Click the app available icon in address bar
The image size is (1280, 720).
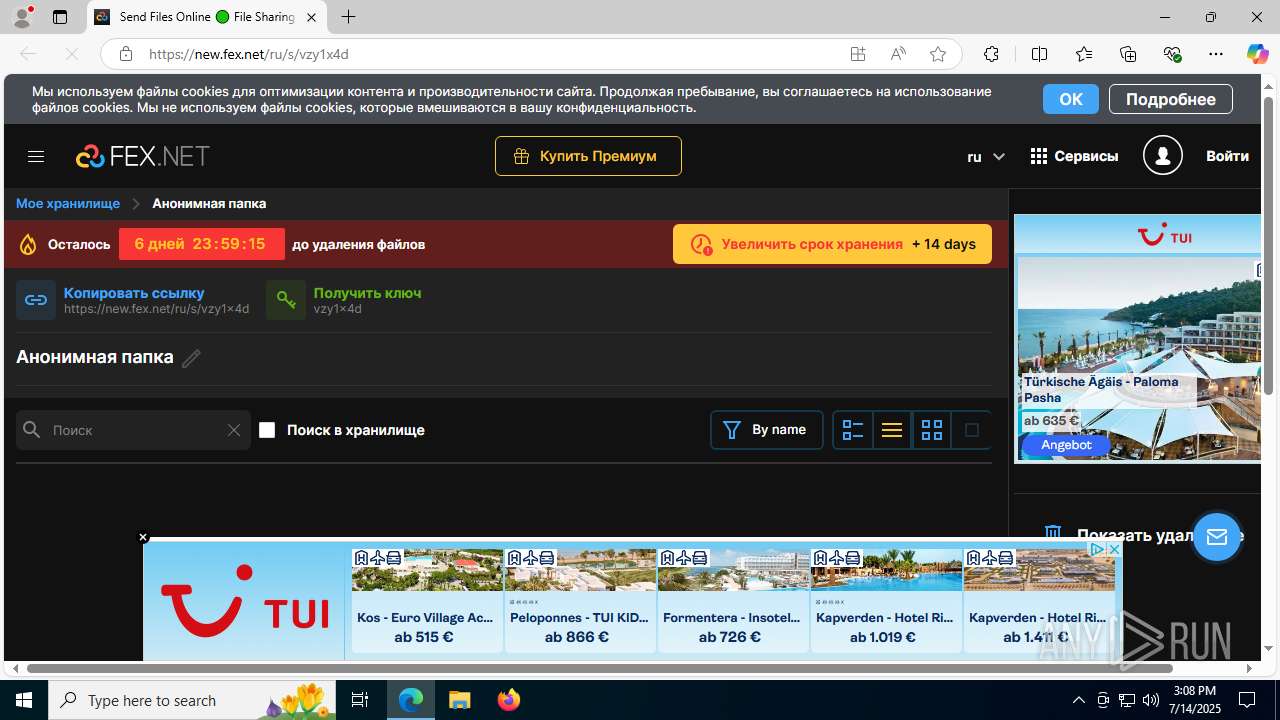[858, 54]
